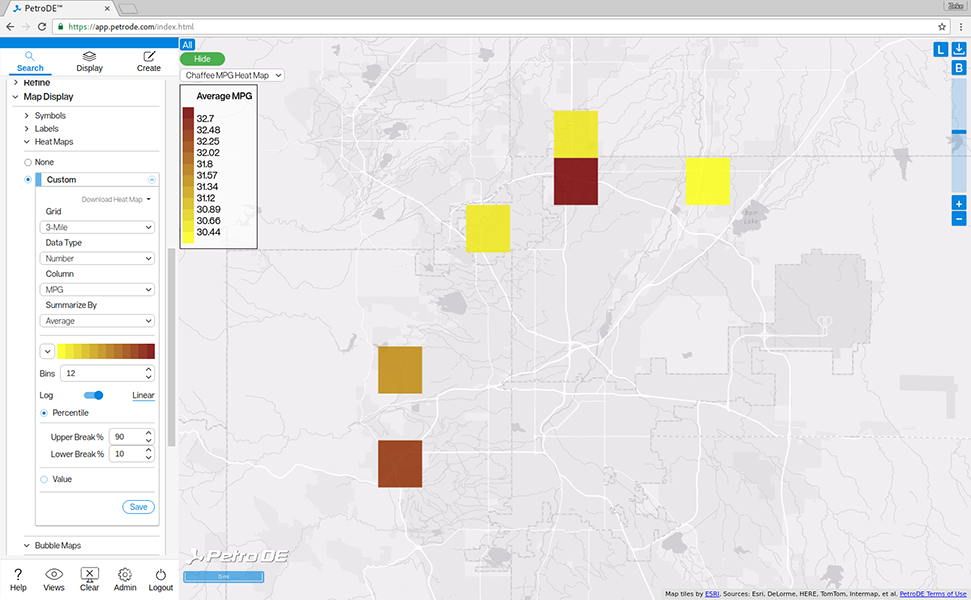Open Help from bottom bar
This screenshot has height=600, width=971.
tap(19, 580)
